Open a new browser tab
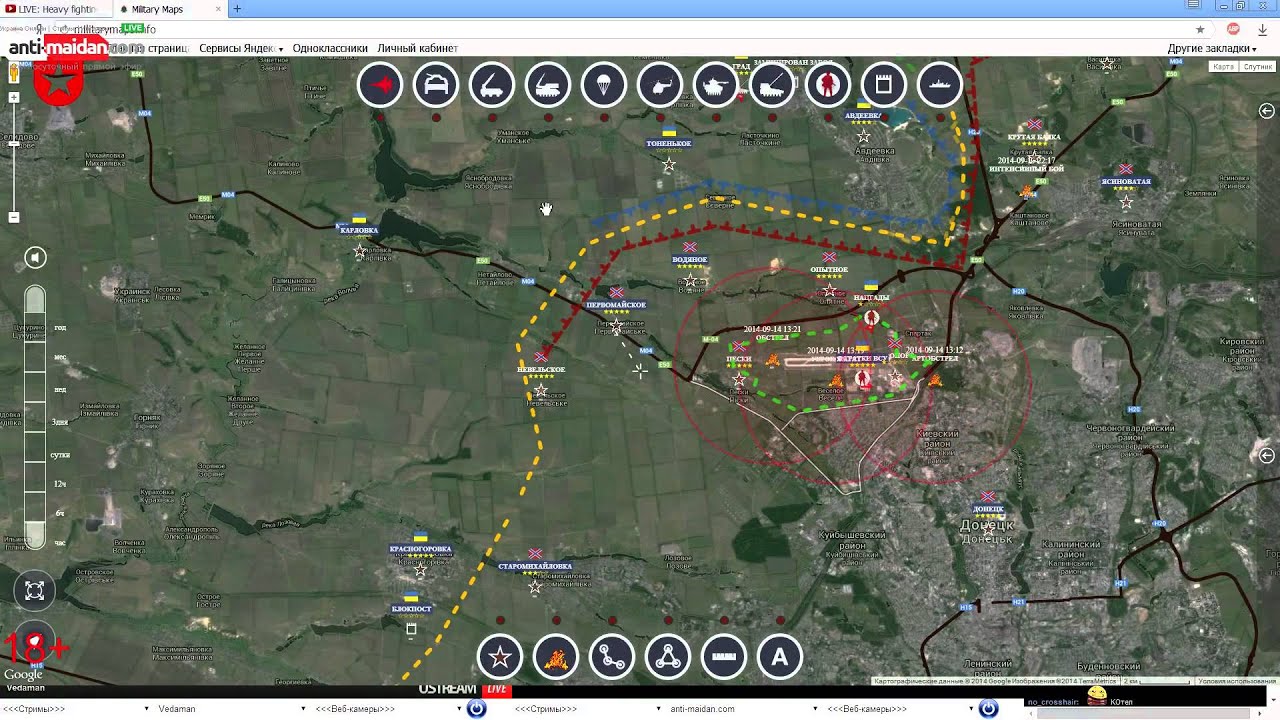Image resolution: width=1280 pixels, height=720 pixels. click(x=237, y=9)
